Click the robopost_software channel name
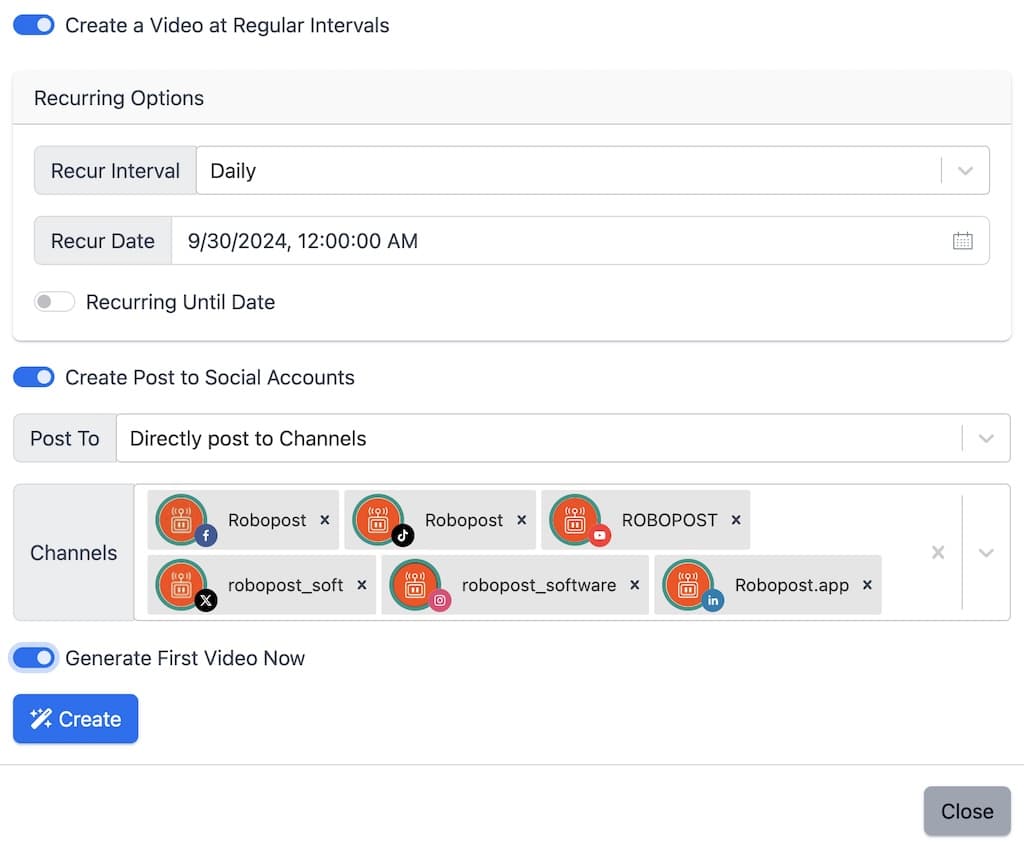Screen dimensions: 1024x846 [539, 585]
